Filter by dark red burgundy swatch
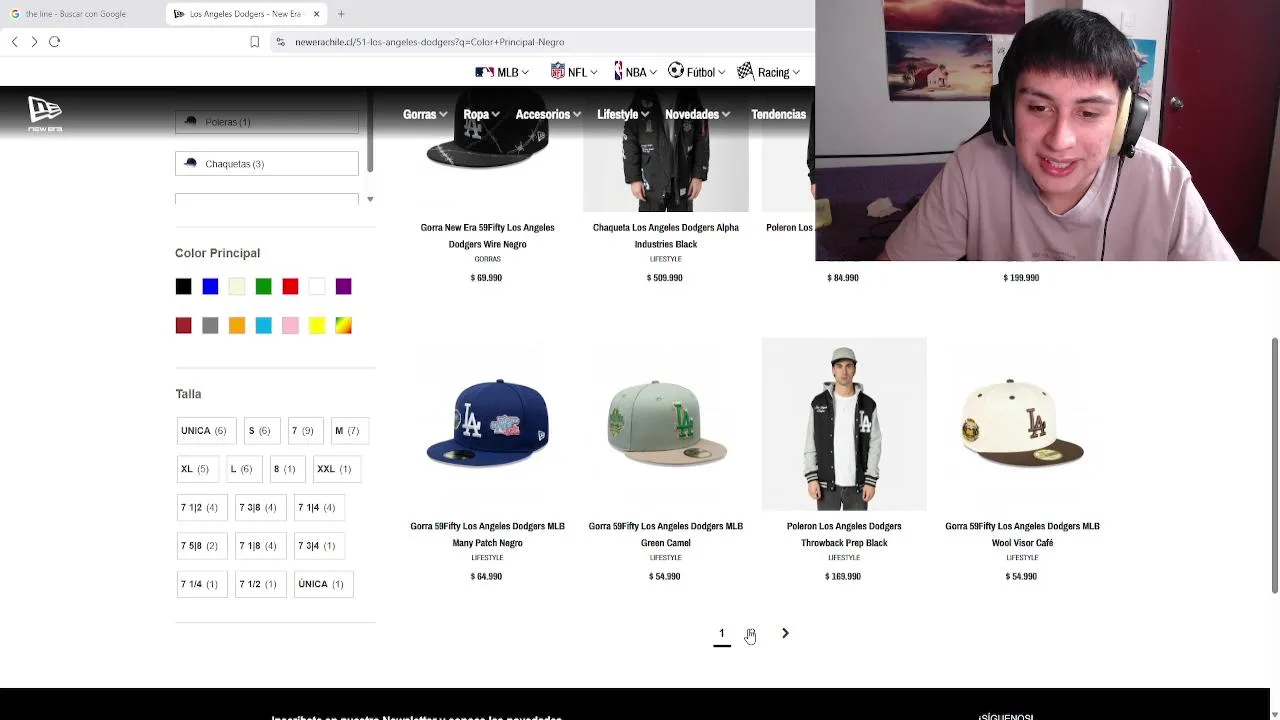The height and width of the screenshot is (720, 1280). coord(183,326)
